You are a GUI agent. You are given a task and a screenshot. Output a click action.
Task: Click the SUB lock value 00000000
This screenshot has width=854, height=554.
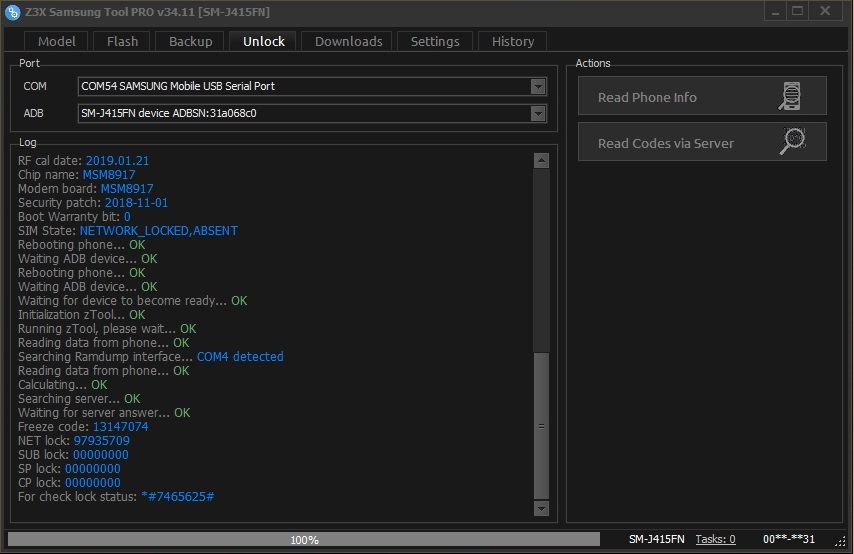[101, 455]
